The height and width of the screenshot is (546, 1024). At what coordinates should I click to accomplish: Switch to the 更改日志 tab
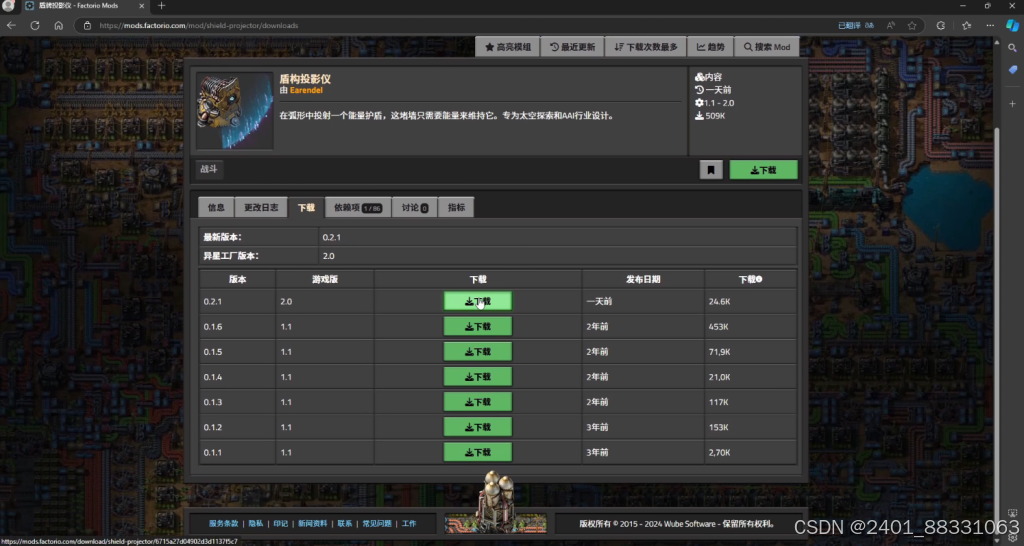click(x=261, y=207)
